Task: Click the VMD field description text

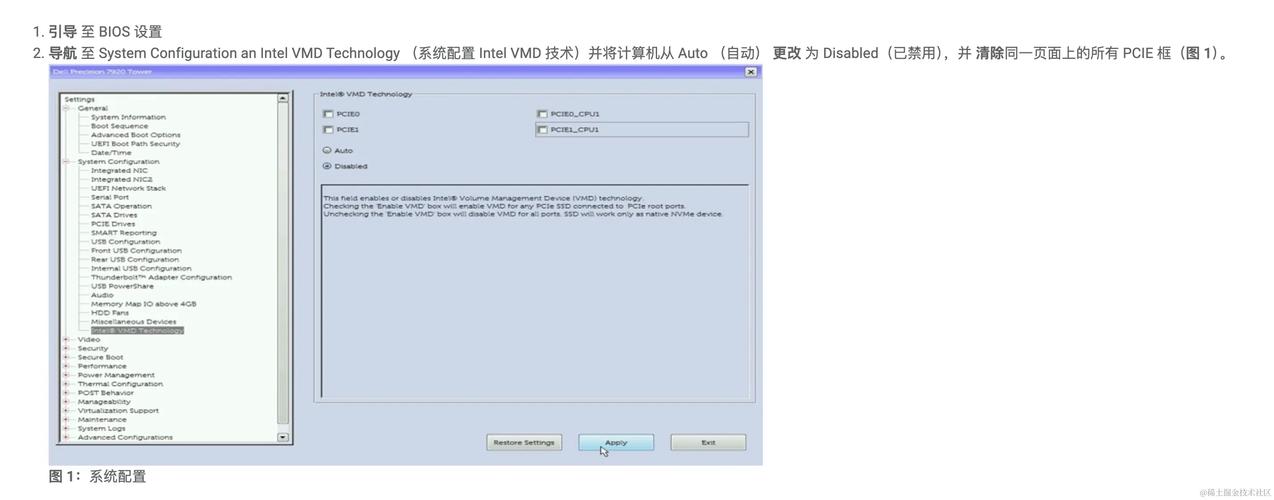Action: (x=522, y=206)
